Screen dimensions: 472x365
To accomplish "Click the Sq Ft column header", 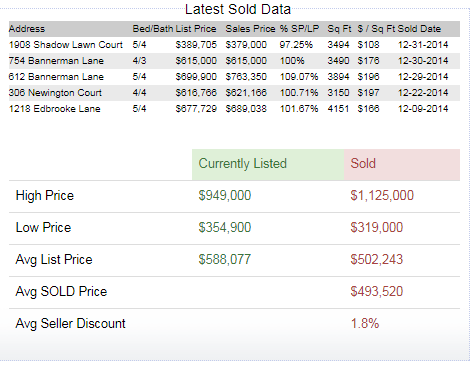I will [x=339, y=29].
